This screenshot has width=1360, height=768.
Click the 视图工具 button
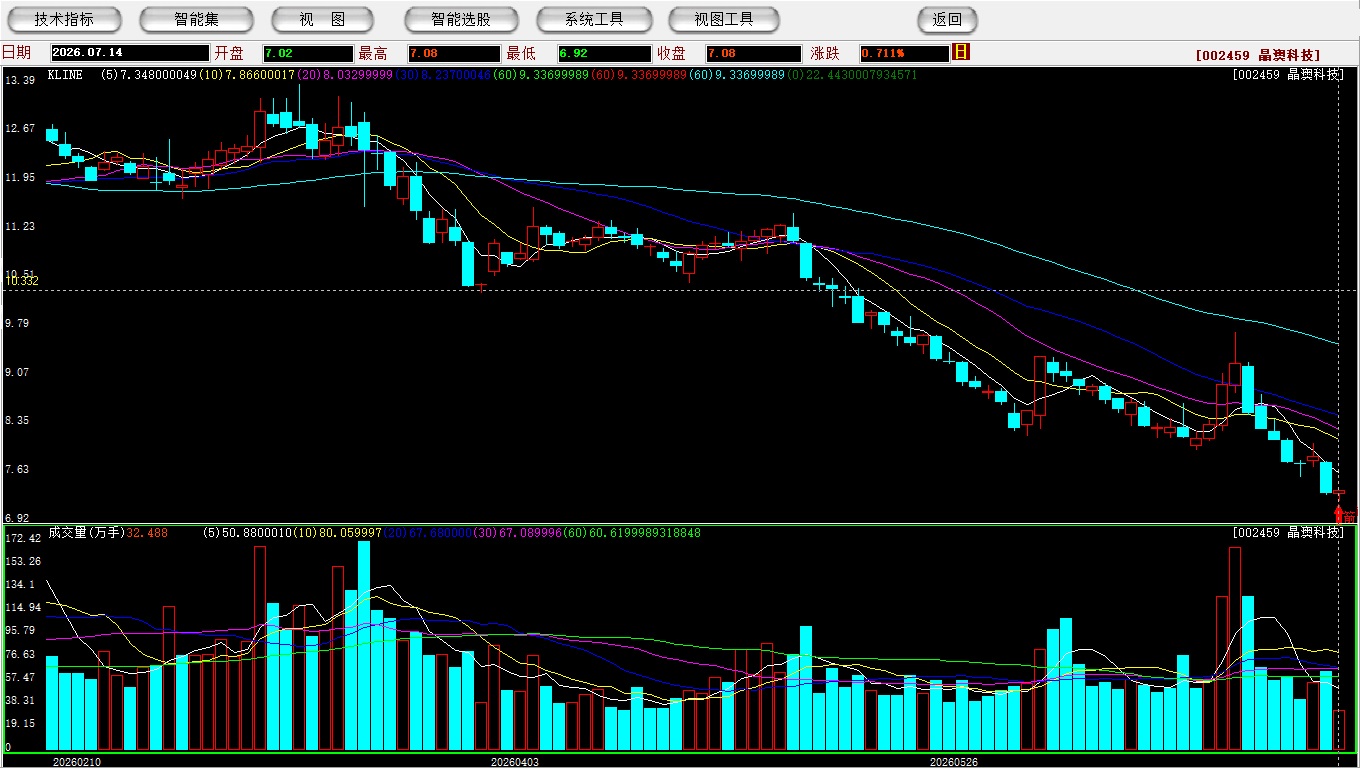[726, 19]
